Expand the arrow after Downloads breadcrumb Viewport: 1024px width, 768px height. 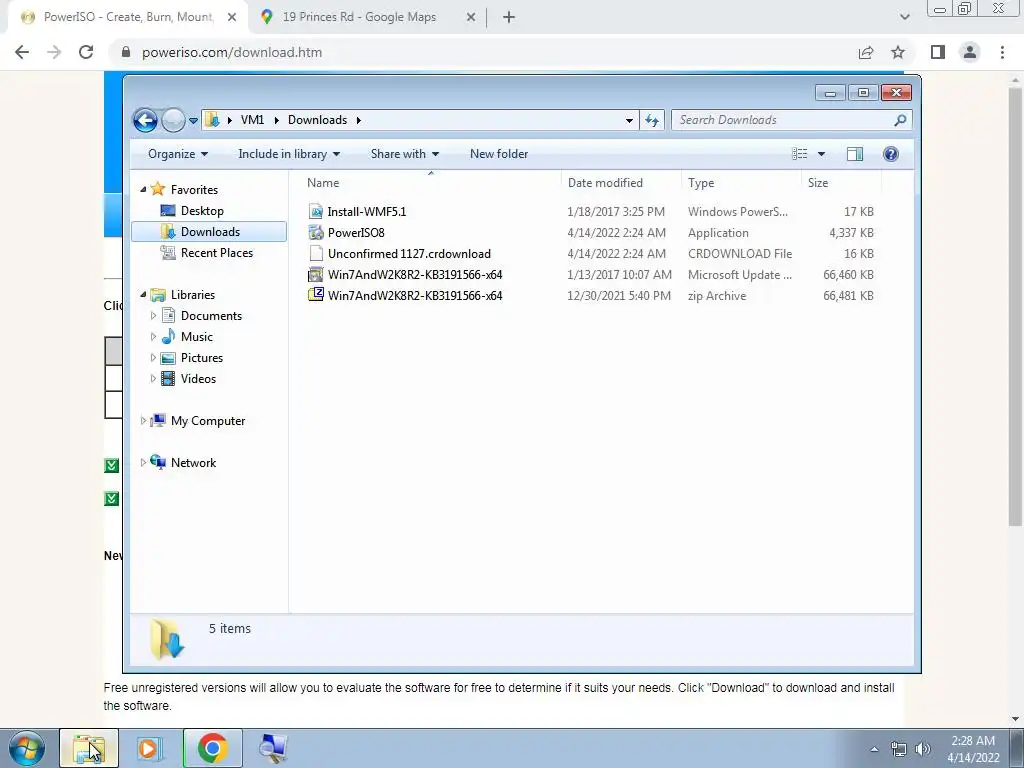coord(359,120)
